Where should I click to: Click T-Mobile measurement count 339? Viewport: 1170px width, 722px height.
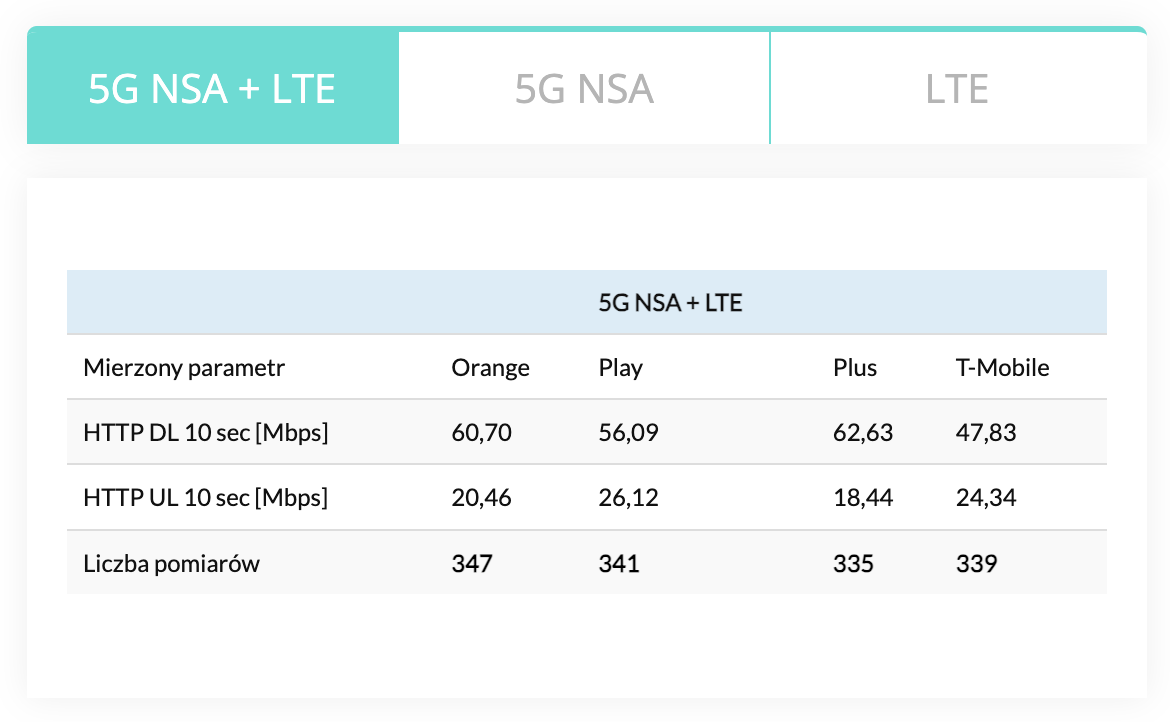click(x=976, y=563)
